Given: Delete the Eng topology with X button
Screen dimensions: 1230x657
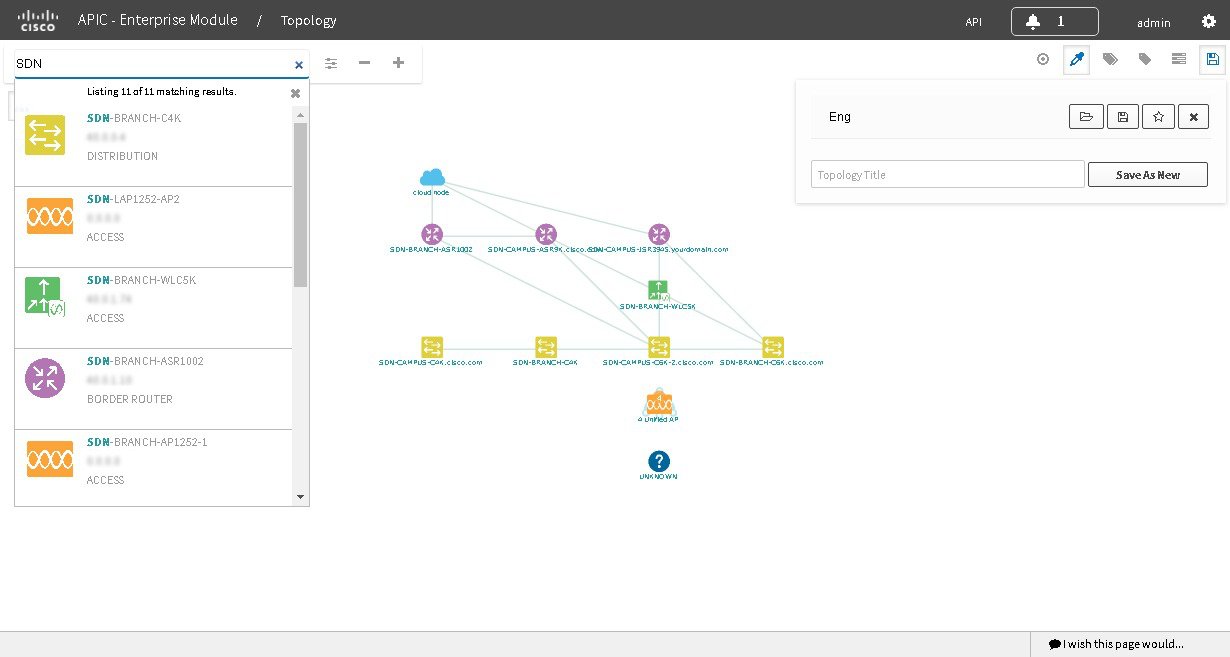Looking at the screenshot, I should coord(1193,117).
